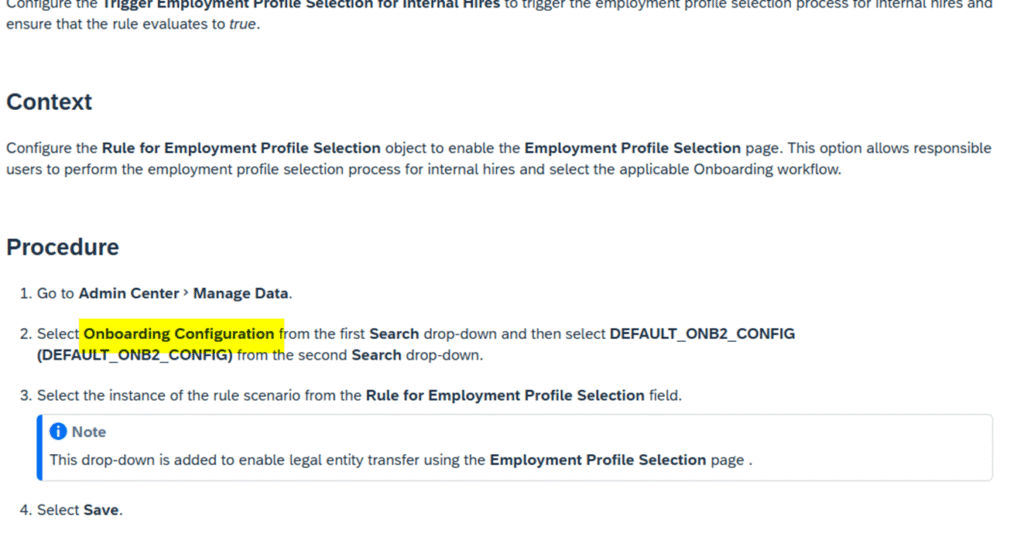Click Rule for Employment Profile Selection in the Context paragraph
1024x540 pixels.
point(241,148)
